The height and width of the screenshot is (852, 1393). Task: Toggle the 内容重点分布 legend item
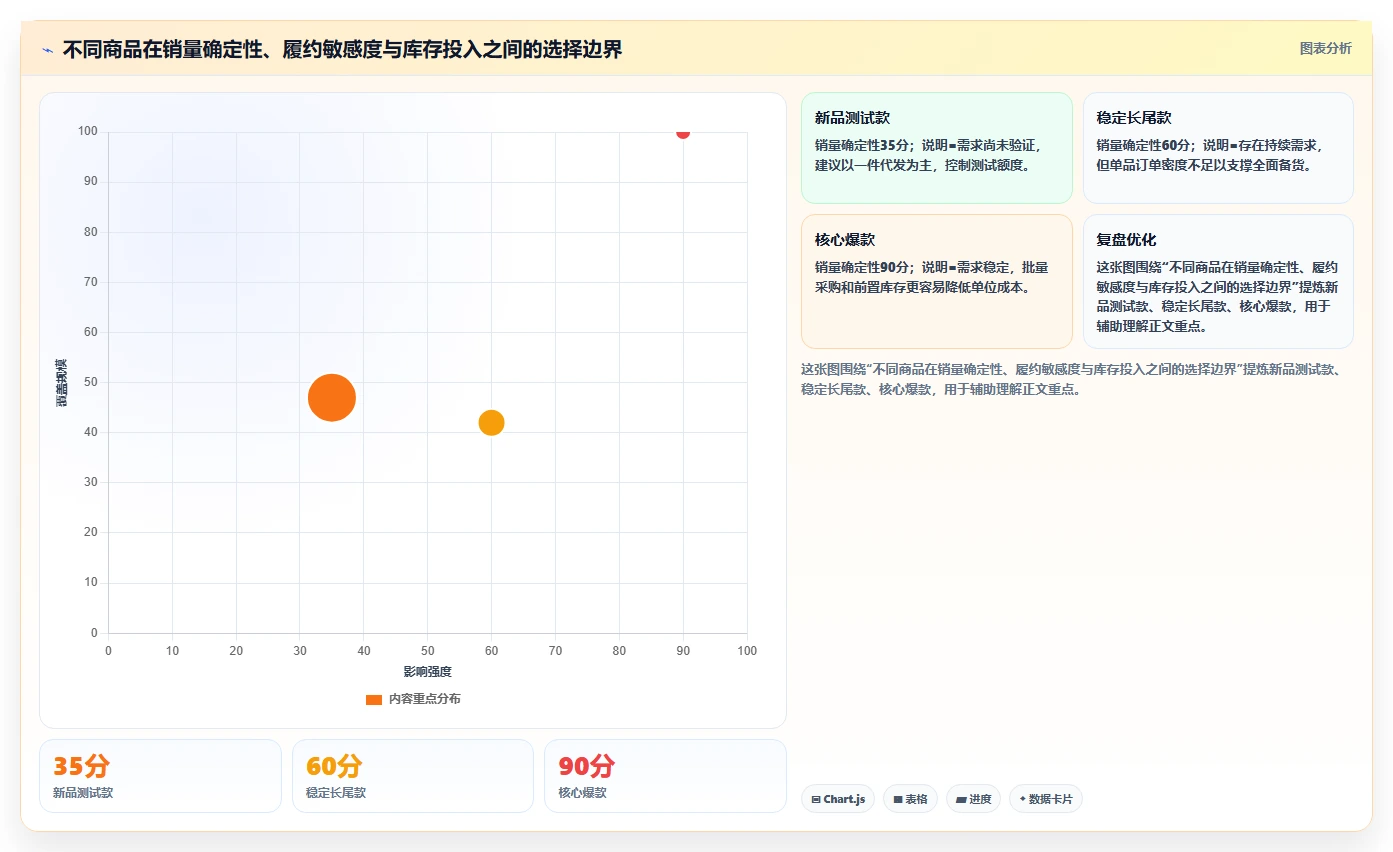click(x=413, y=699)
